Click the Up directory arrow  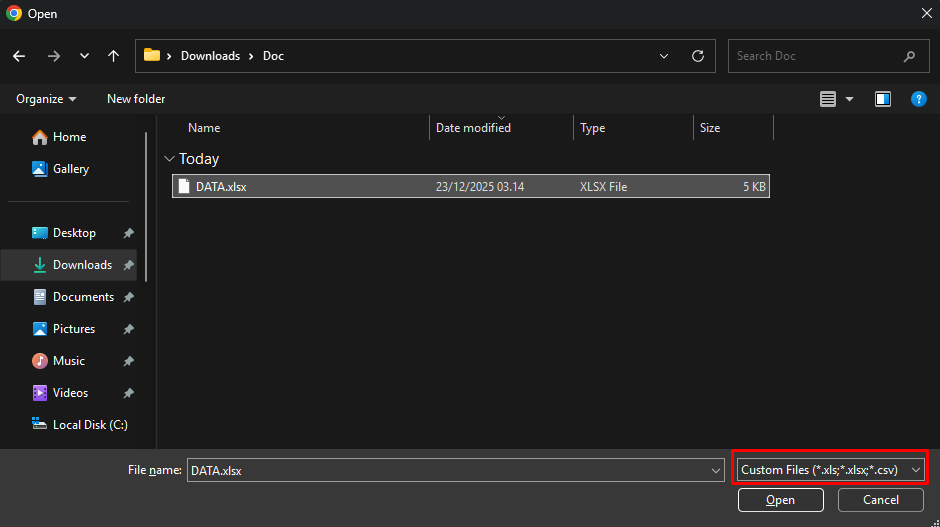[114, 56]
